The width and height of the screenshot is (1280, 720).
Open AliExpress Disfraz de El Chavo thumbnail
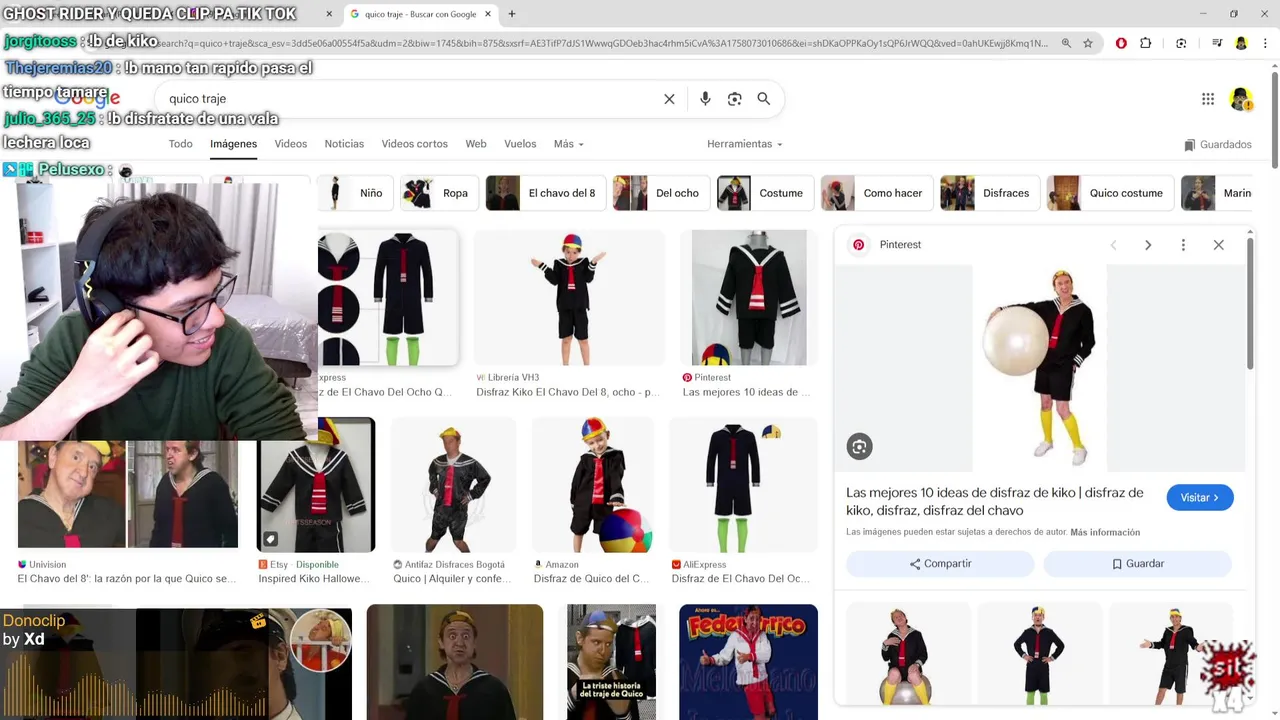coord(743,485)
